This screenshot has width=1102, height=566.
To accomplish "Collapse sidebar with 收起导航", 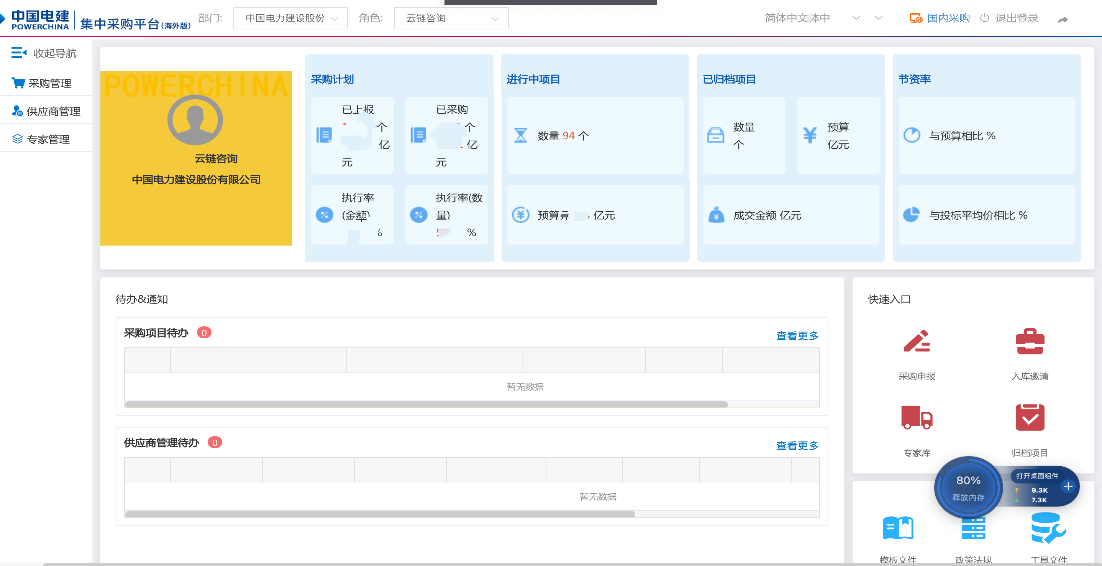I will (44, 53).
